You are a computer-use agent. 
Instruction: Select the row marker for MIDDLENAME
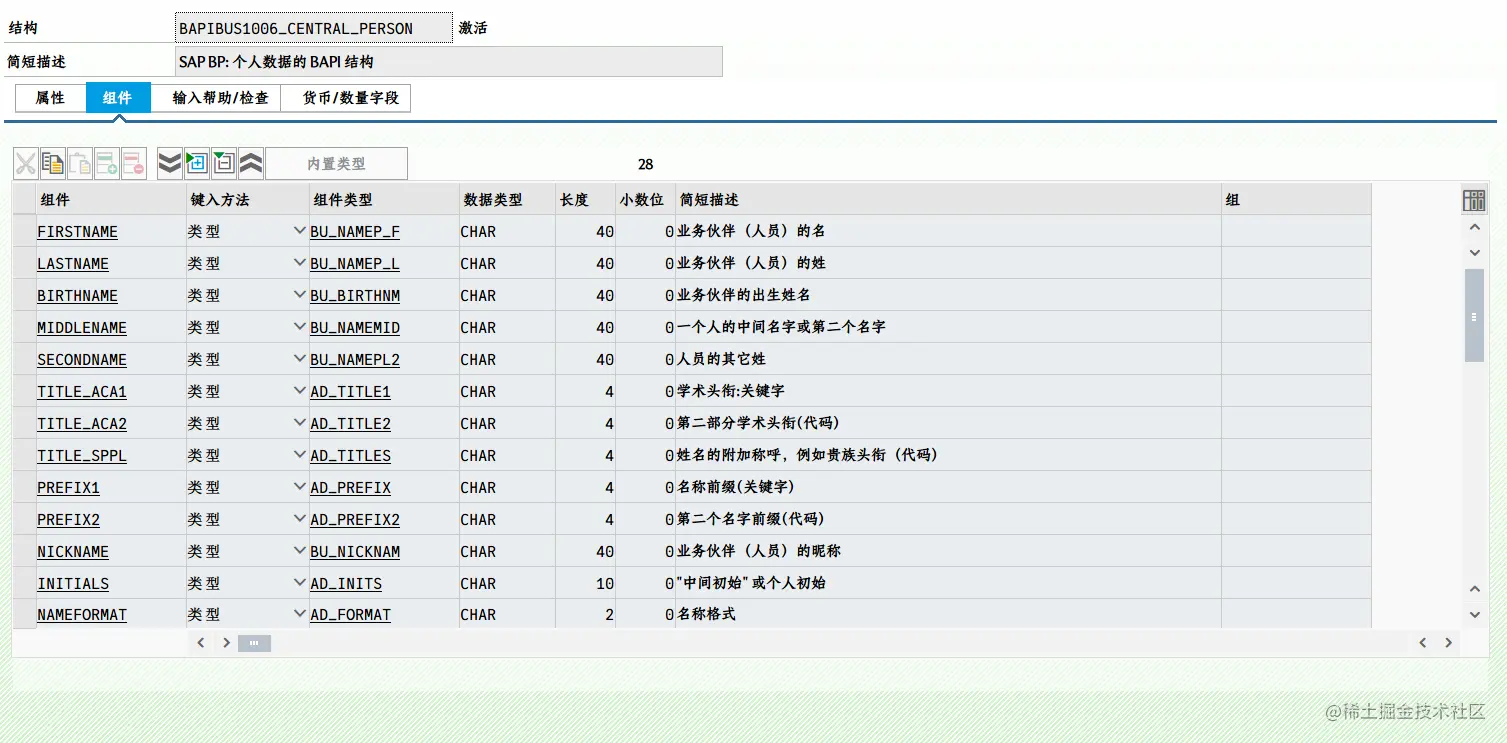24,327
